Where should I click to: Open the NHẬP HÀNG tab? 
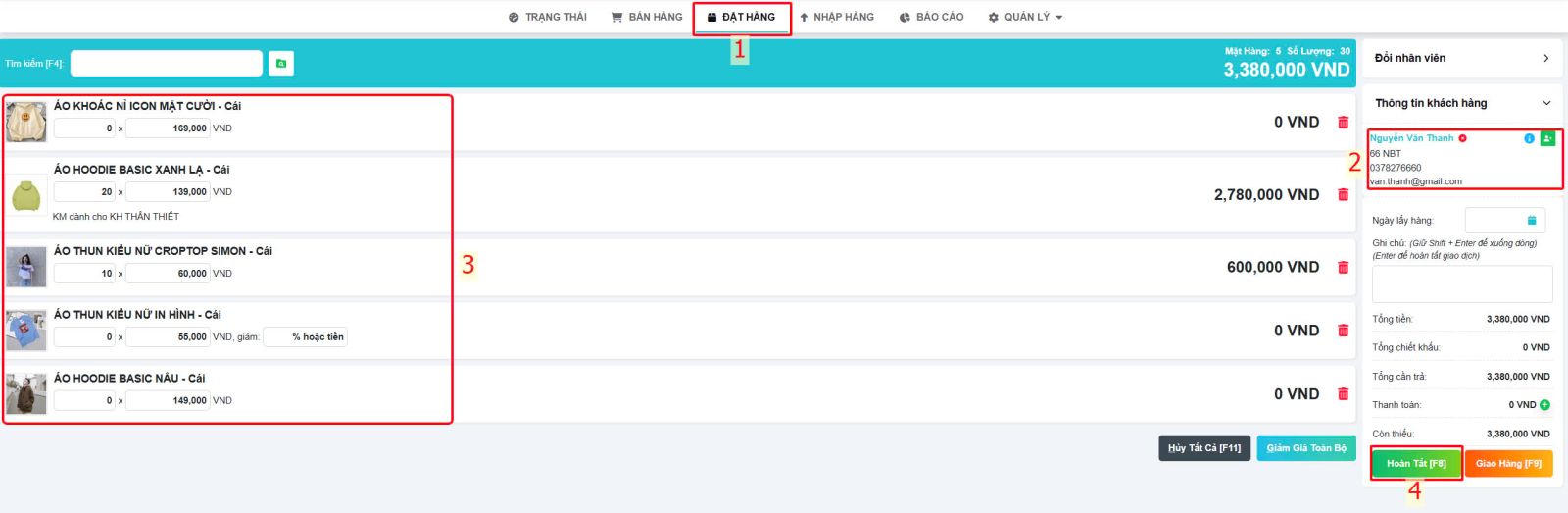point(836,17)
